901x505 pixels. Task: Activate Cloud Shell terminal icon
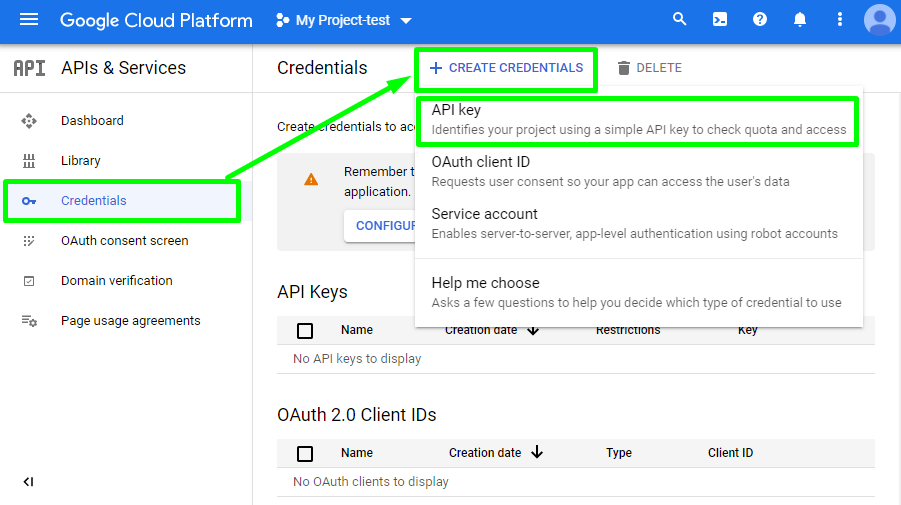719,20
